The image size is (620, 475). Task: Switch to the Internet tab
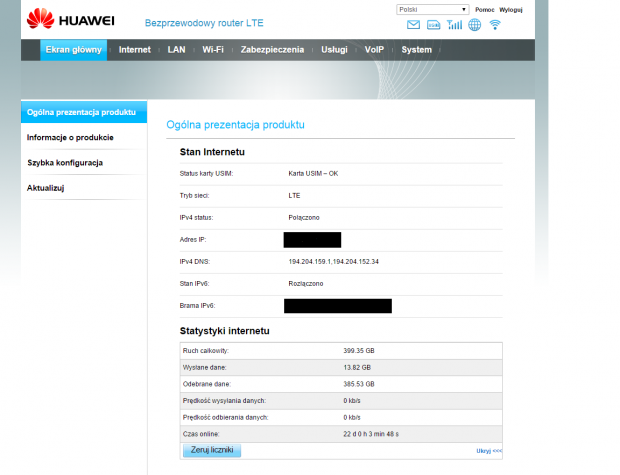click(134, 49)
